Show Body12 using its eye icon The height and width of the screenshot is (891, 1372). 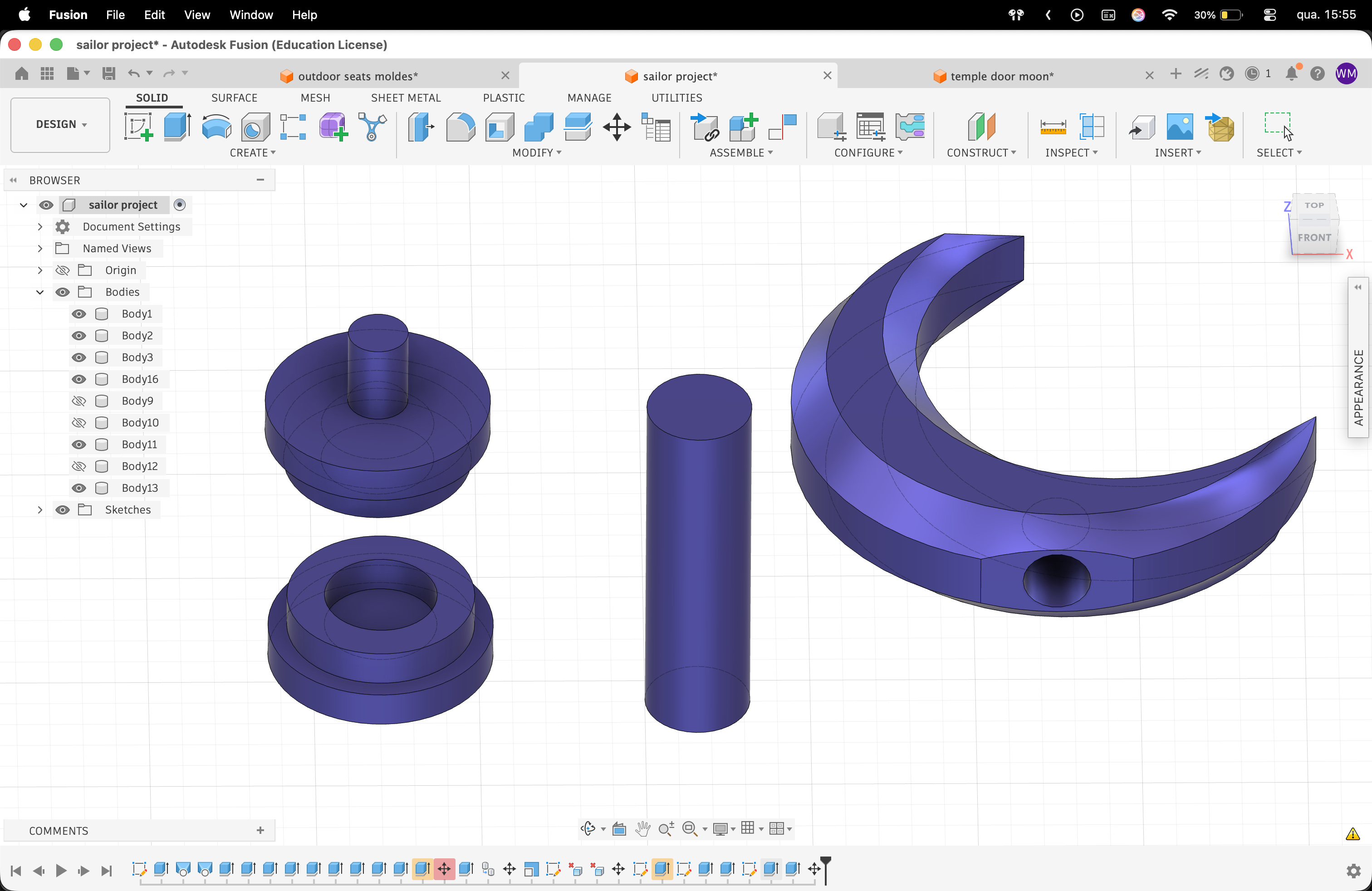[x=79, y=465]
